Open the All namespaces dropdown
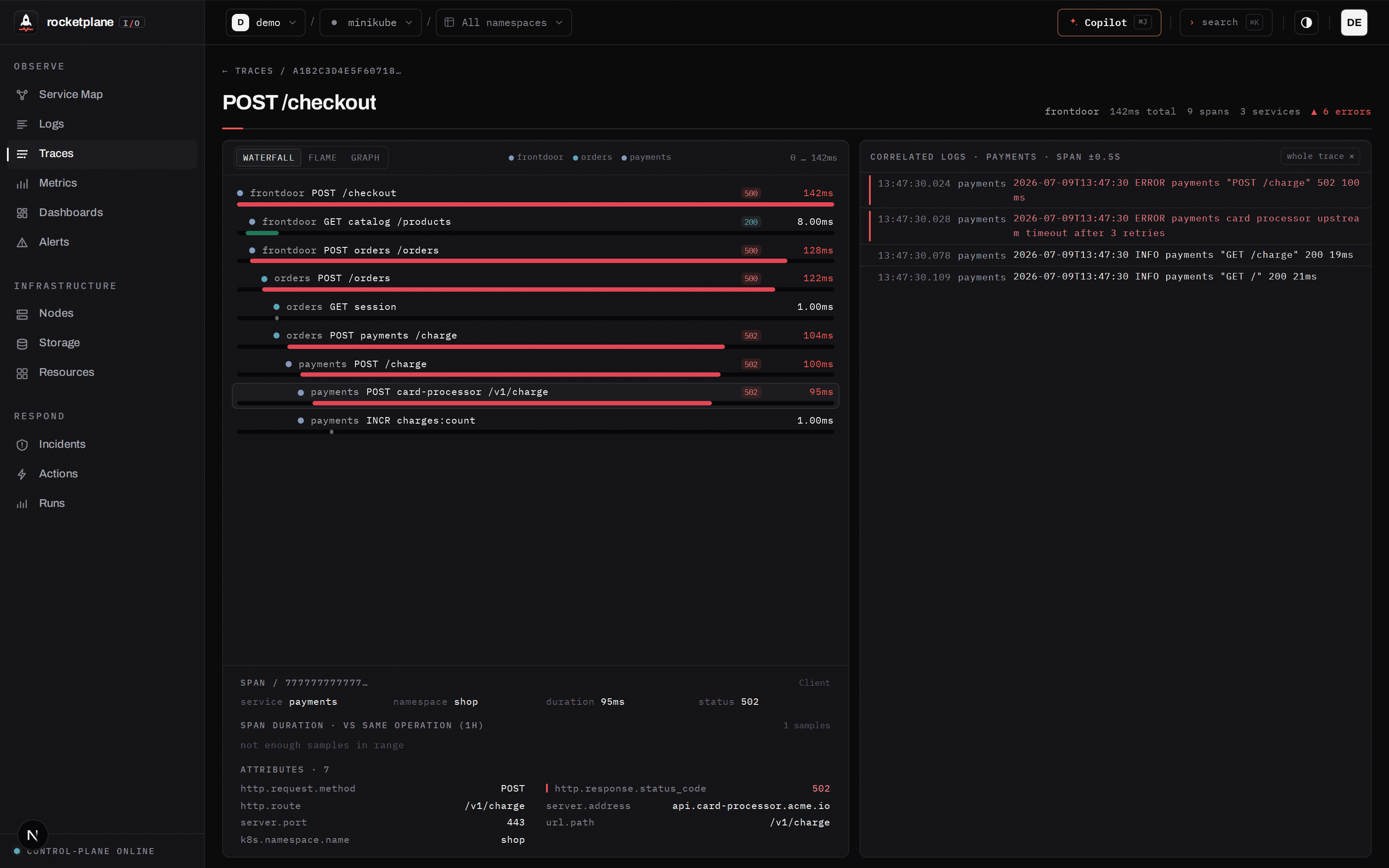Image resolution: width=1389 pixels, height=868 pixels. point(504,23)
